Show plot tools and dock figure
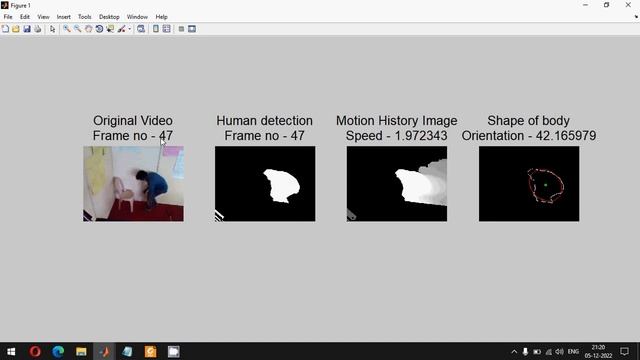The width and height of the screenshot is (640, 360). pyautogui.click(x=192, y=29)
